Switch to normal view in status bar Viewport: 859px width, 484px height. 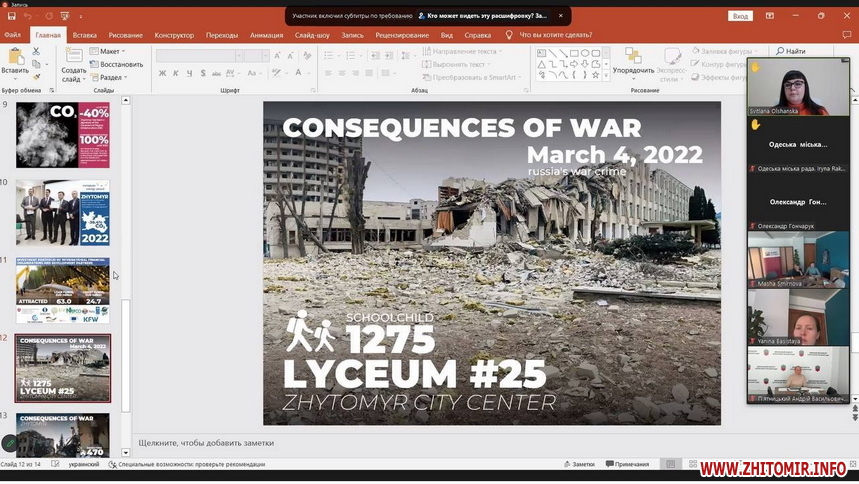[671, 464]
